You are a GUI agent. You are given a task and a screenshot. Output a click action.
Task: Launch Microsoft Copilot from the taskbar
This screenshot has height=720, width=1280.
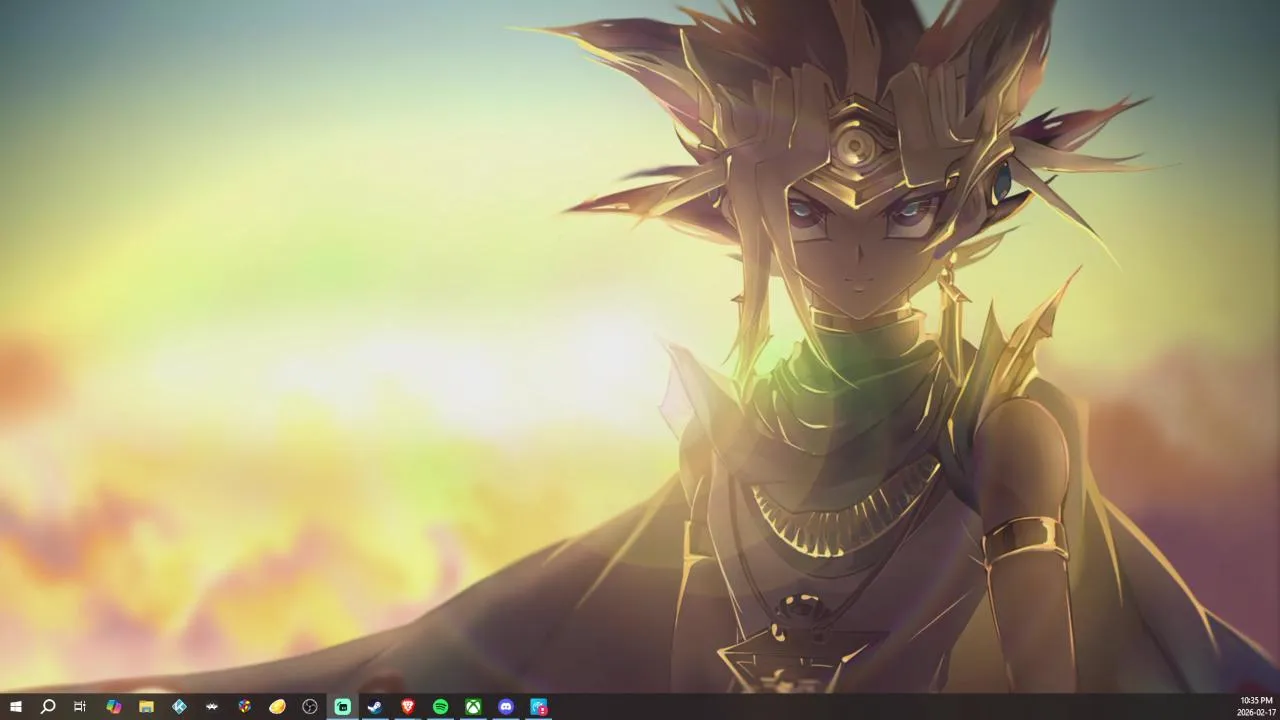[114, 707]
